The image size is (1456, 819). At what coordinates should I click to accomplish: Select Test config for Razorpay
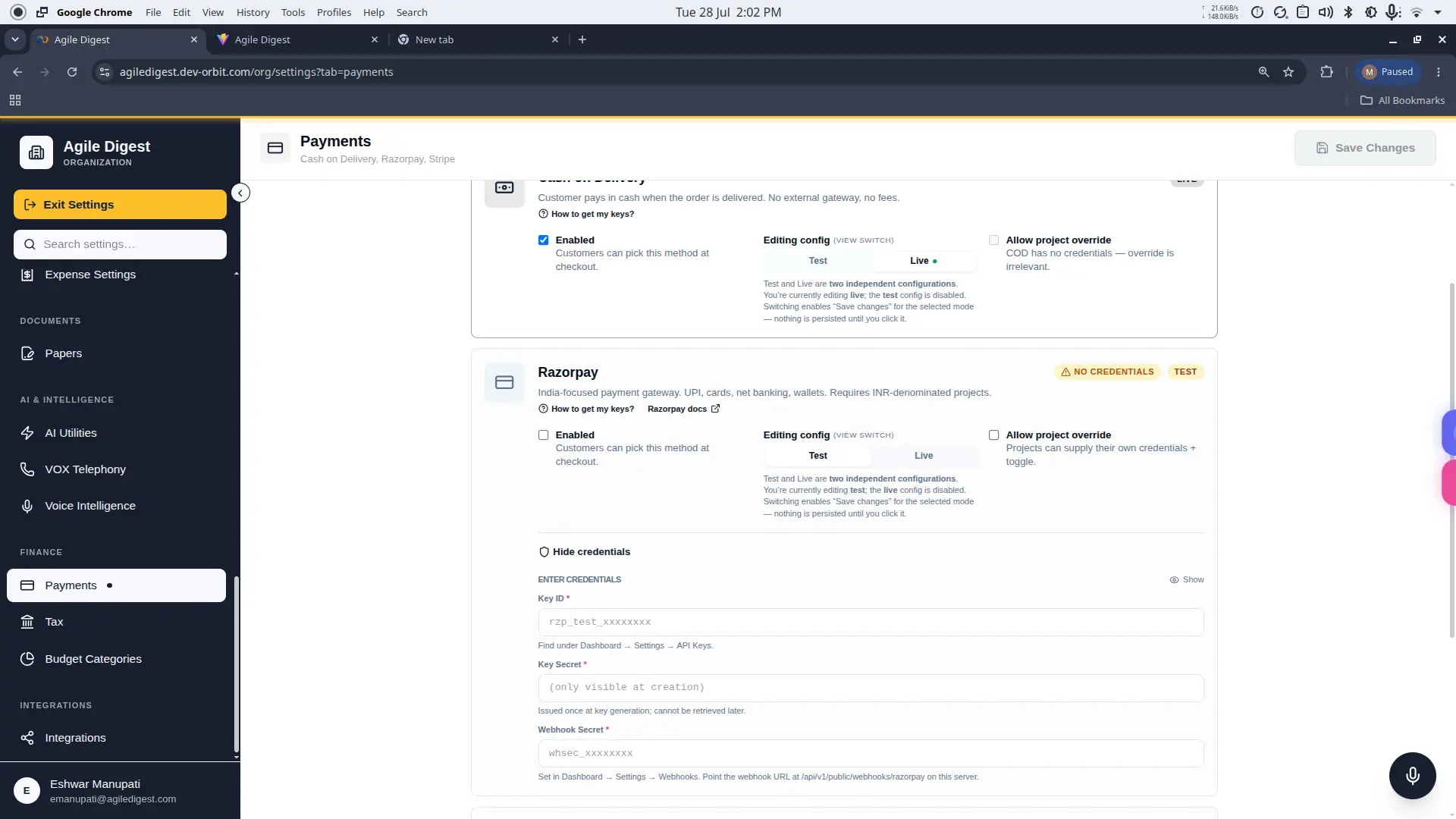tap(817, 456)
